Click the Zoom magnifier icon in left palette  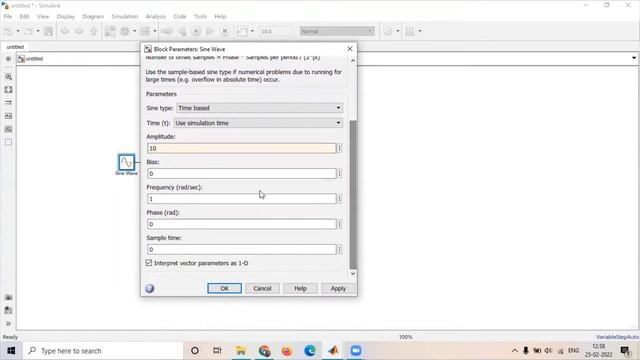[9, 77]
